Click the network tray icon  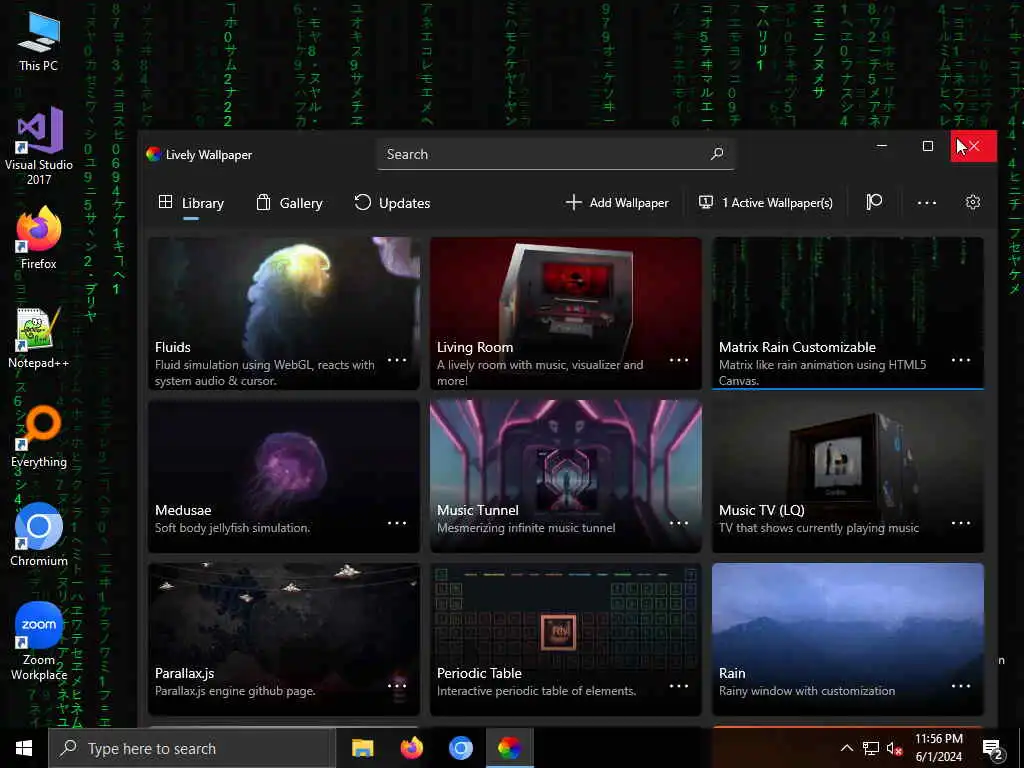click(x=871, y=748)
